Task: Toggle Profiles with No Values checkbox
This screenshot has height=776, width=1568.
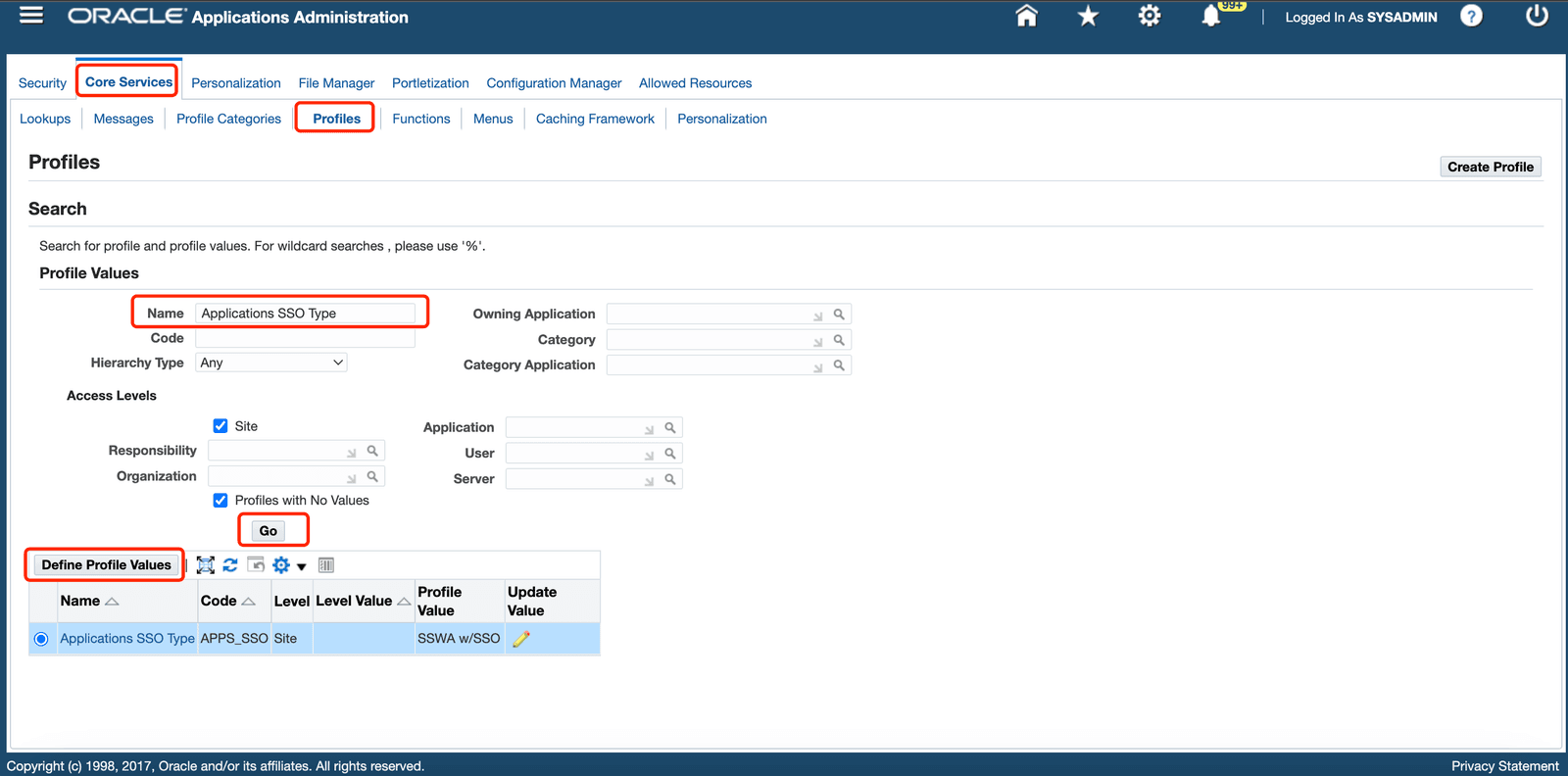Action: (220, 501)
